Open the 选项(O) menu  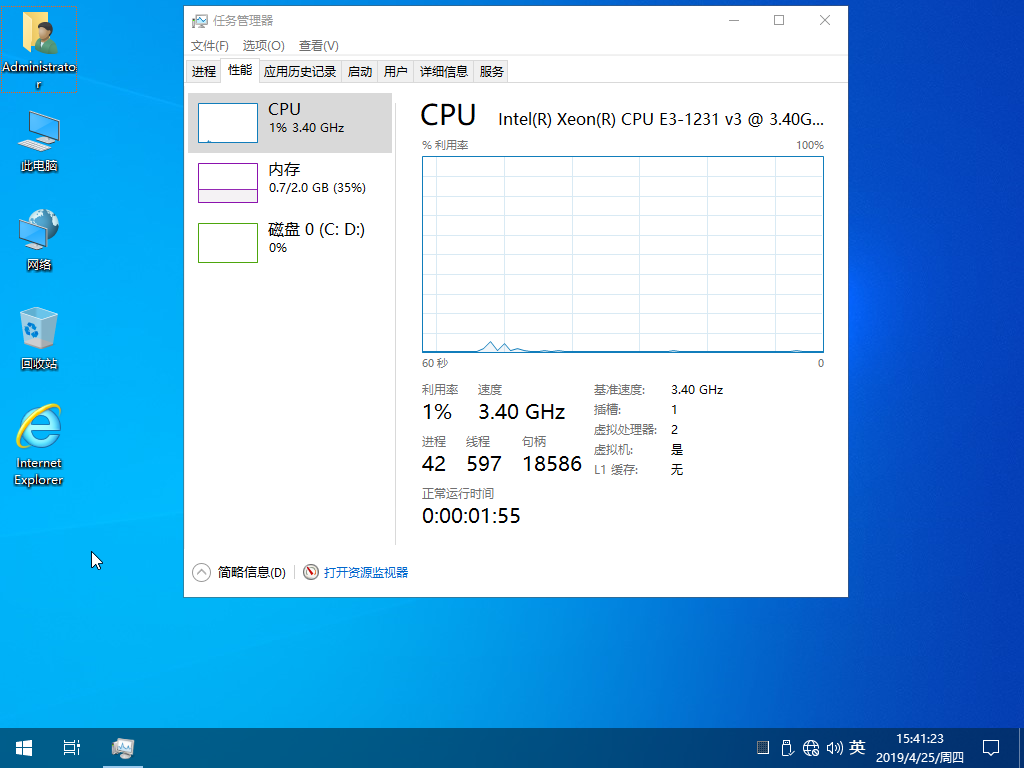click(264, 46)
